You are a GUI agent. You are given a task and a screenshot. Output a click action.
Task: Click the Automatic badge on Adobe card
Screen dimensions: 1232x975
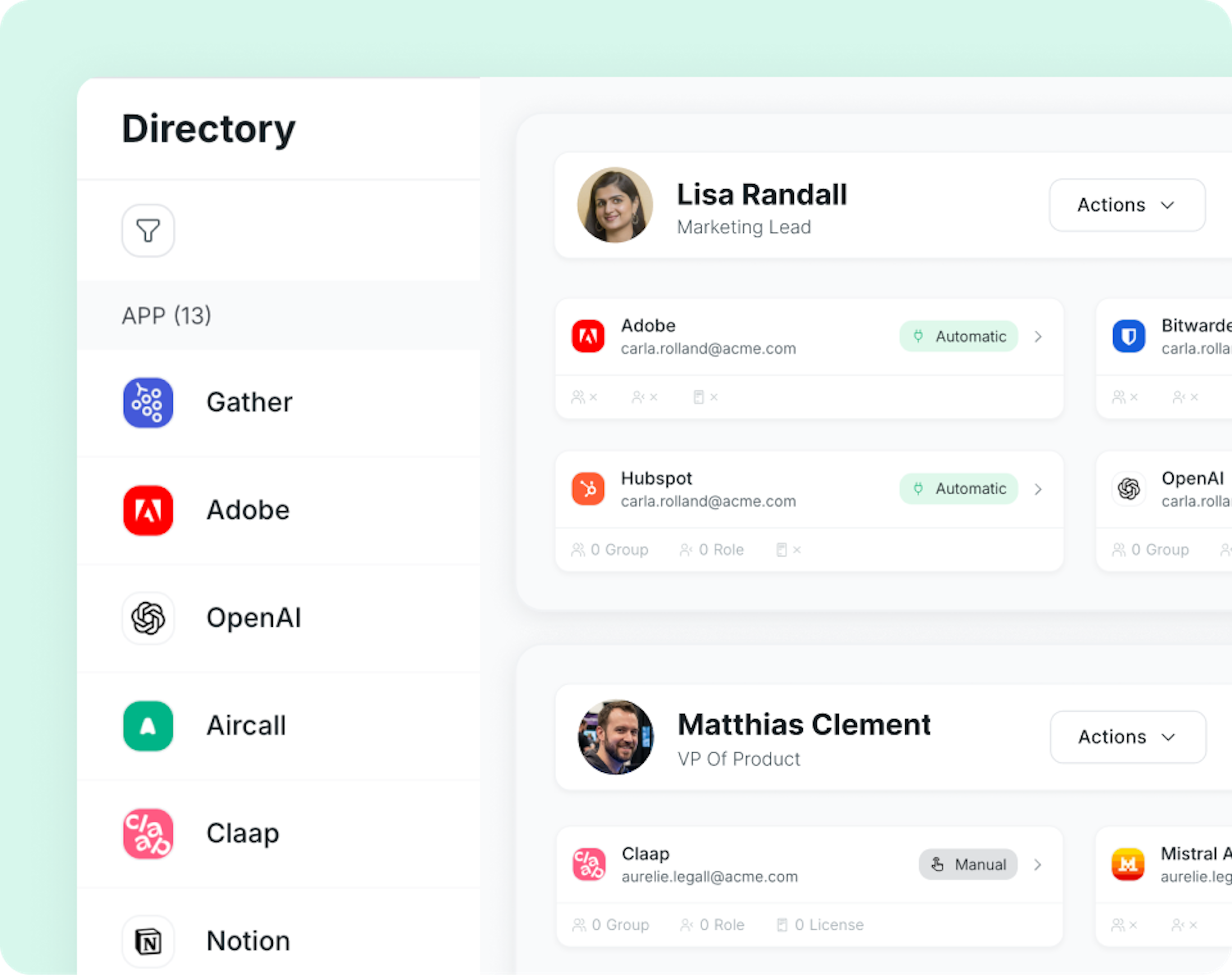(x=959, y=337)
